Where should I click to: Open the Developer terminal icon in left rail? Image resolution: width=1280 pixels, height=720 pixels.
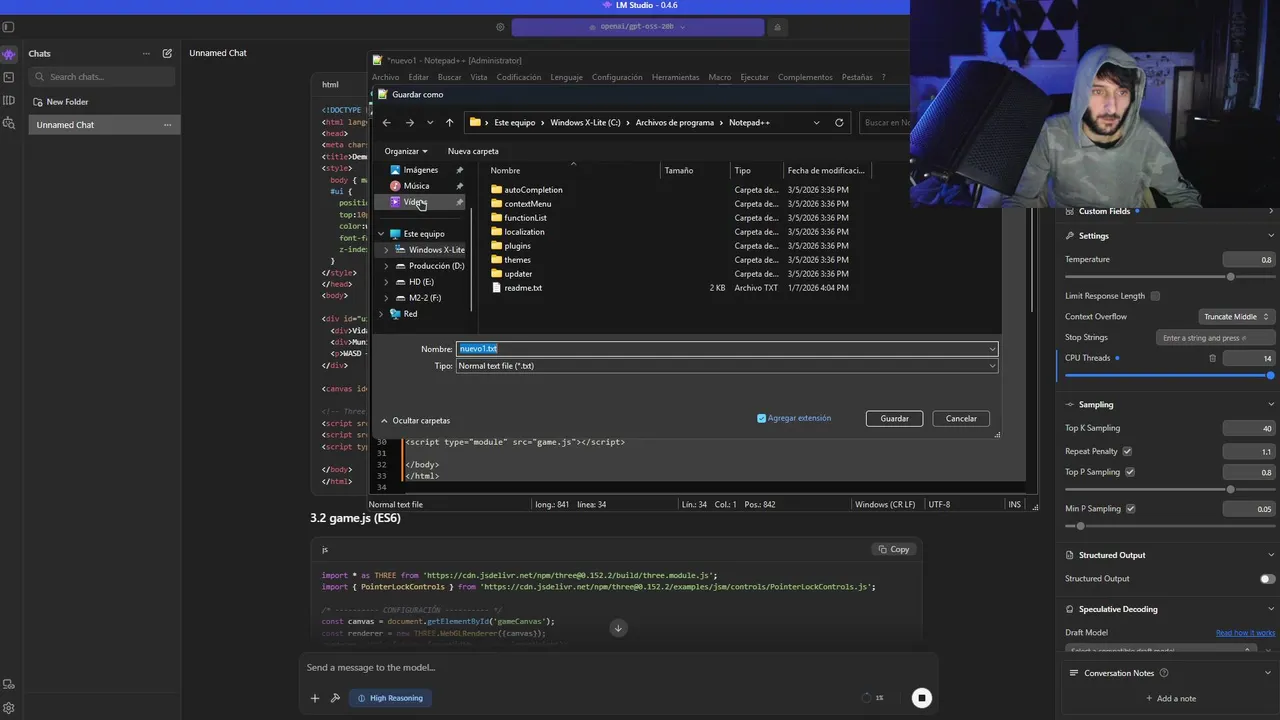tap(9, 77)
